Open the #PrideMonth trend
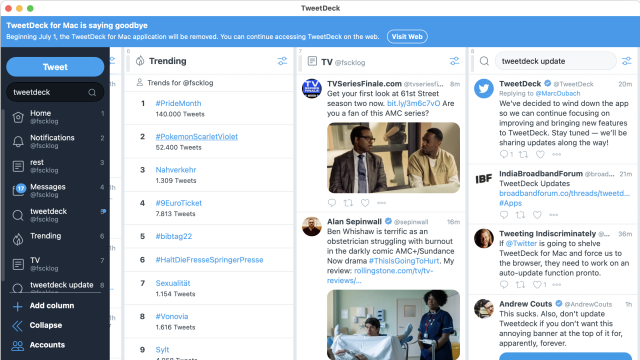This screenshot has height=360, width=640. coord(178,104)
